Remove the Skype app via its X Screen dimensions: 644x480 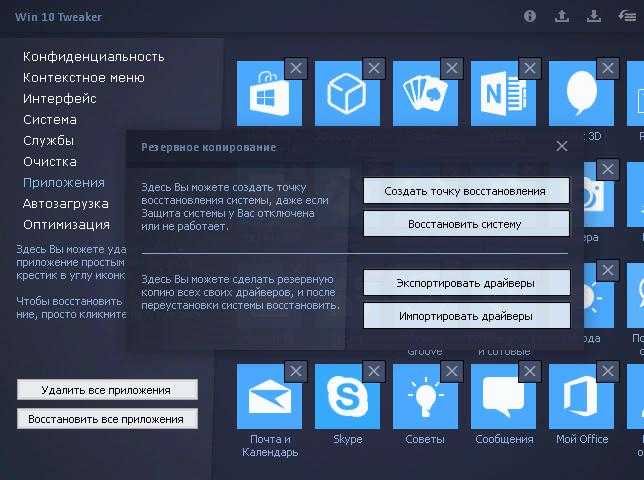(374, 371)
